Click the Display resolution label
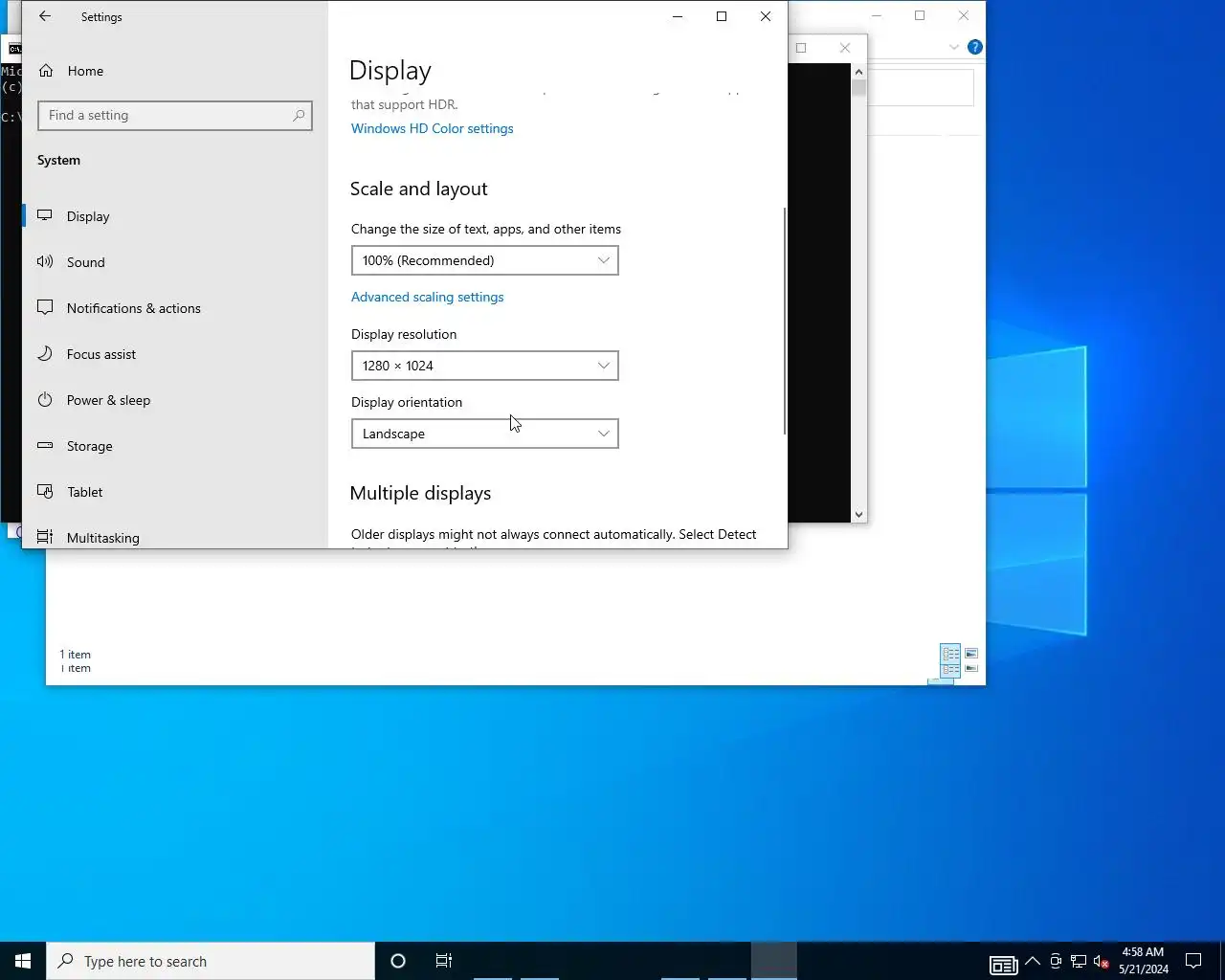Viewport: 1225px width, 980px height. (x=404, y=334)
